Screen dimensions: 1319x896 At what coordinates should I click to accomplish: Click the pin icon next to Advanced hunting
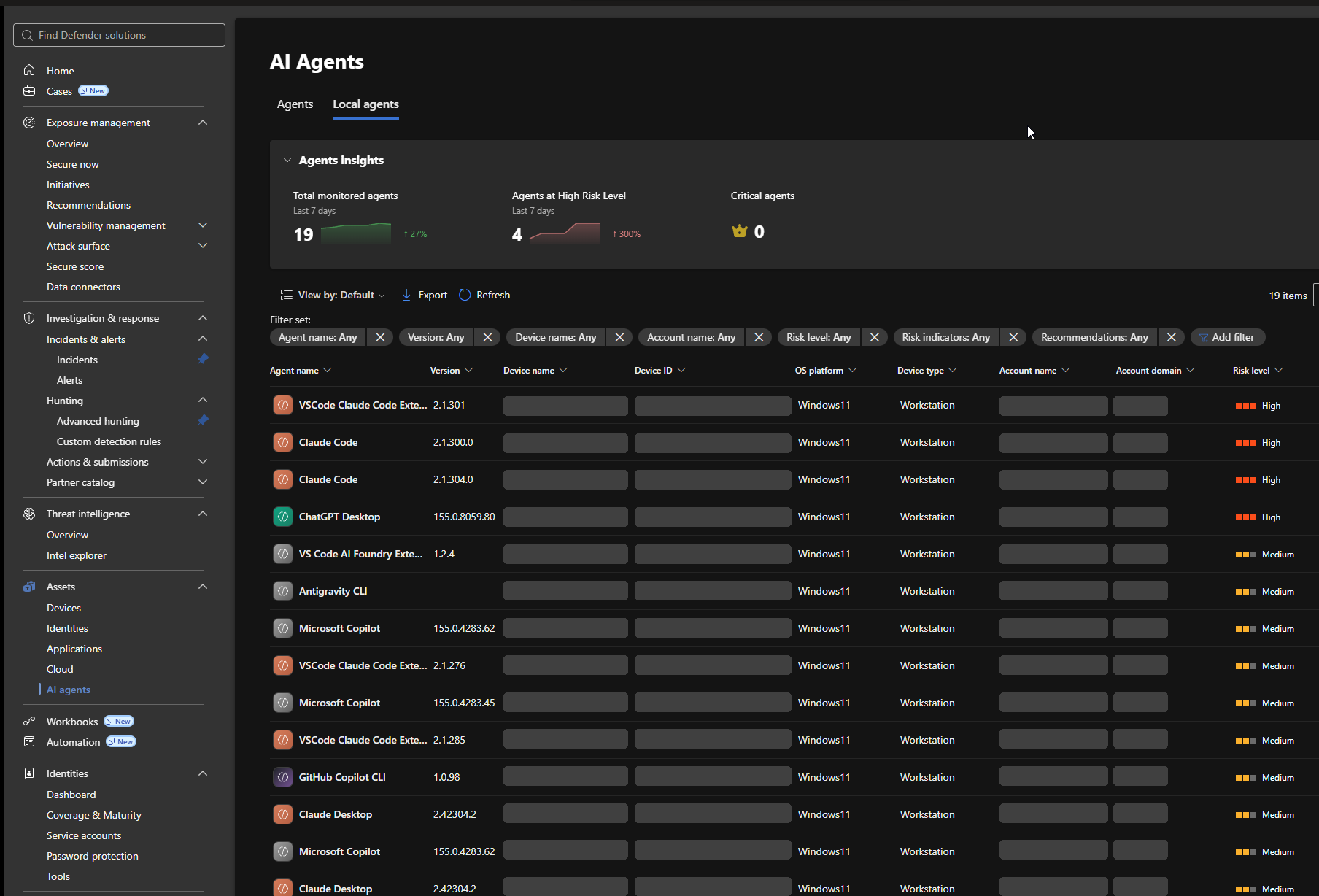pyautogui.click(x=204, y=420)
